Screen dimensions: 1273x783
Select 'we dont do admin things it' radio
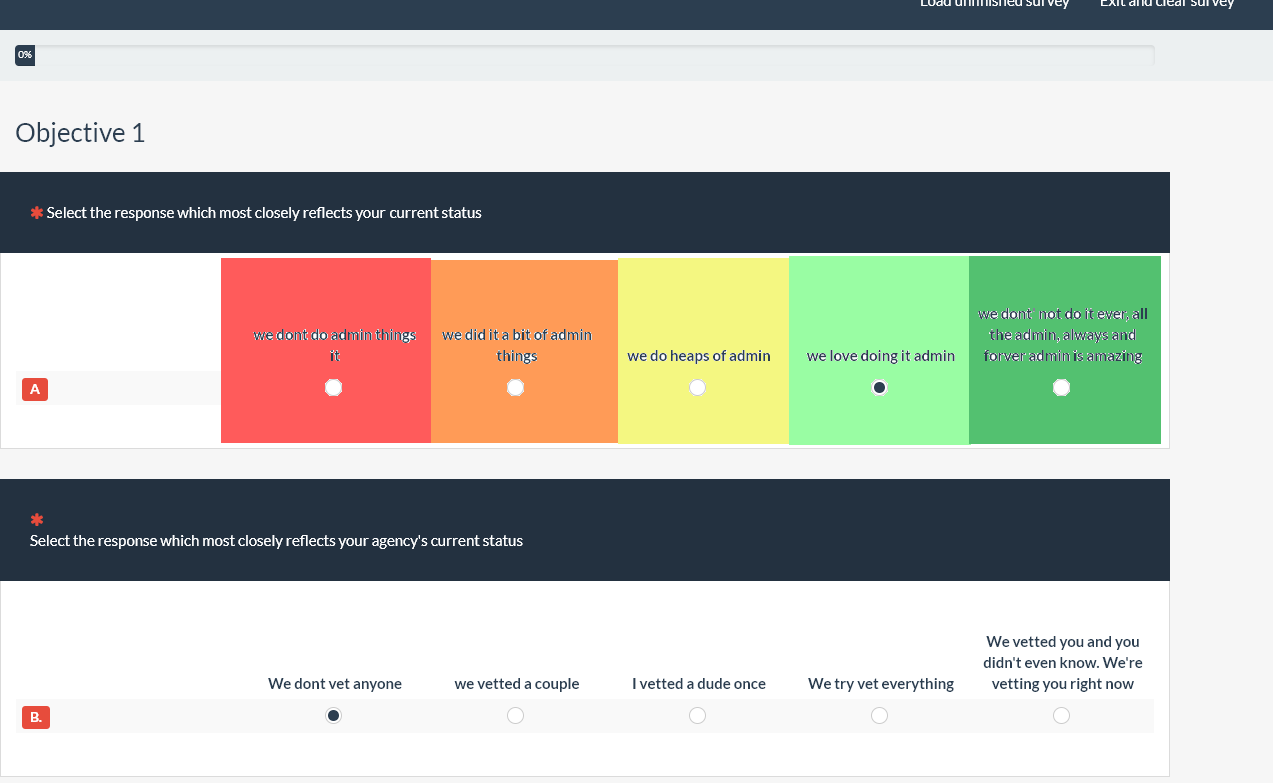pos(334,387)
